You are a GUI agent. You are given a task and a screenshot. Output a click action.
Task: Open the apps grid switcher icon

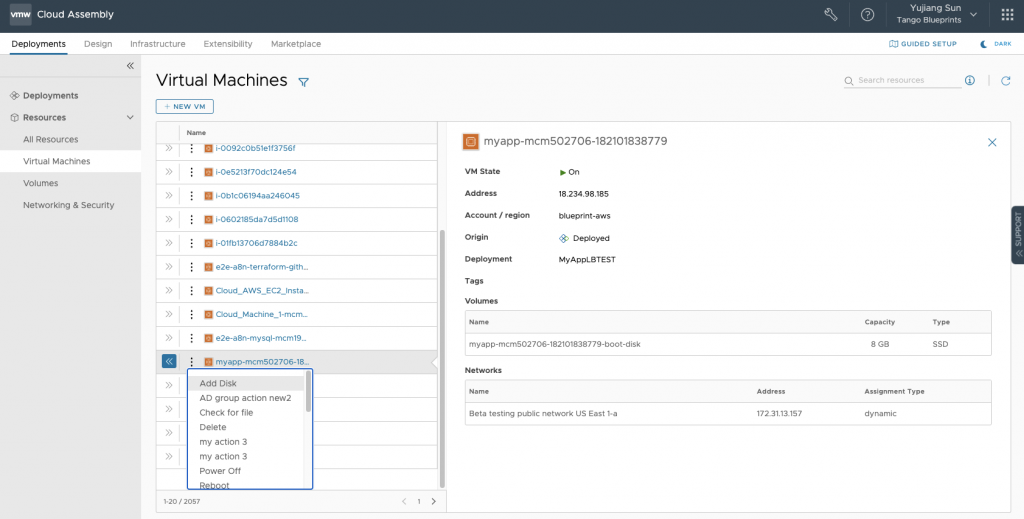[x=1007, y=15]
